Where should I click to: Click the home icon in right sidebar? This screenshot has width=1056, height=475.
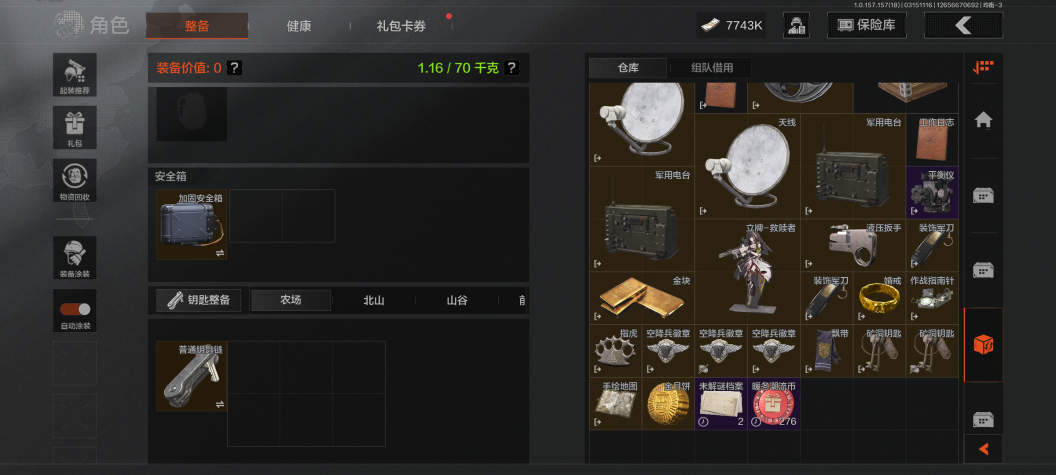[983, 121]
